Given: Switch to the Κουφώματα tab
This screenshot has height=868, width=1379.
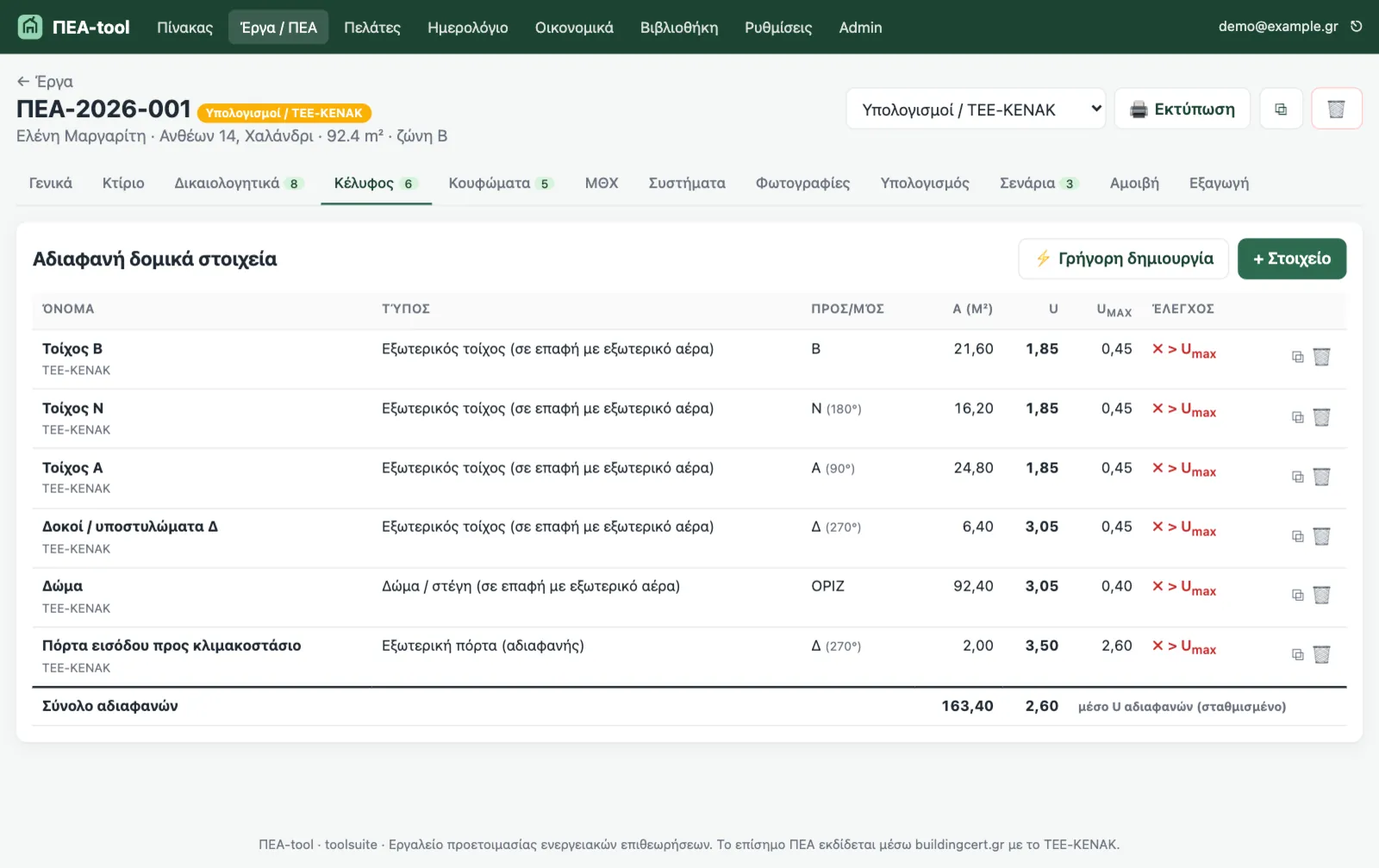Looking at the screenshot, I should coord(500,183).
